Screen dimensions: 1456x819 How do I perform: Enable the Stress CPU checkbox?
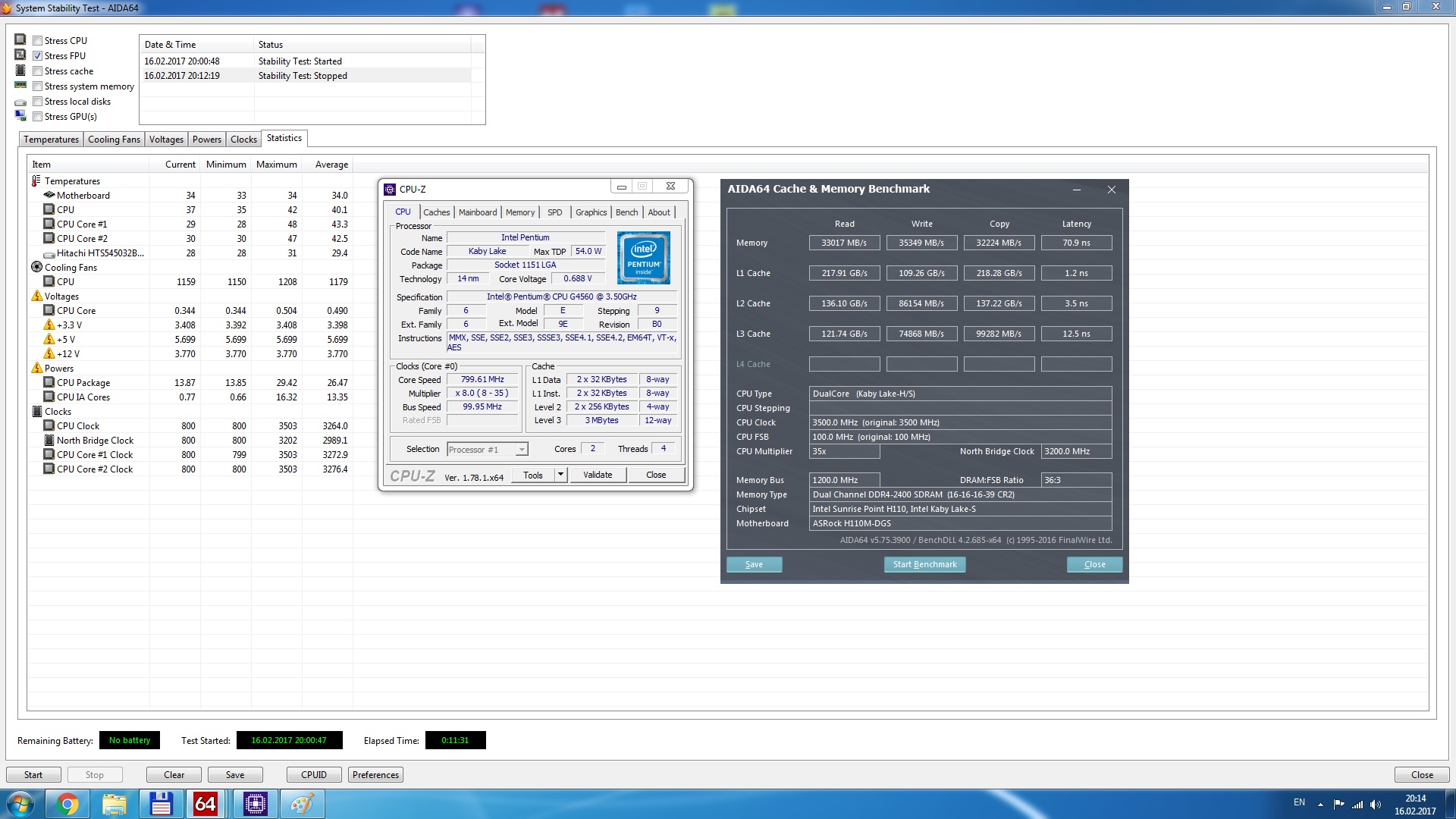[37, 41]
